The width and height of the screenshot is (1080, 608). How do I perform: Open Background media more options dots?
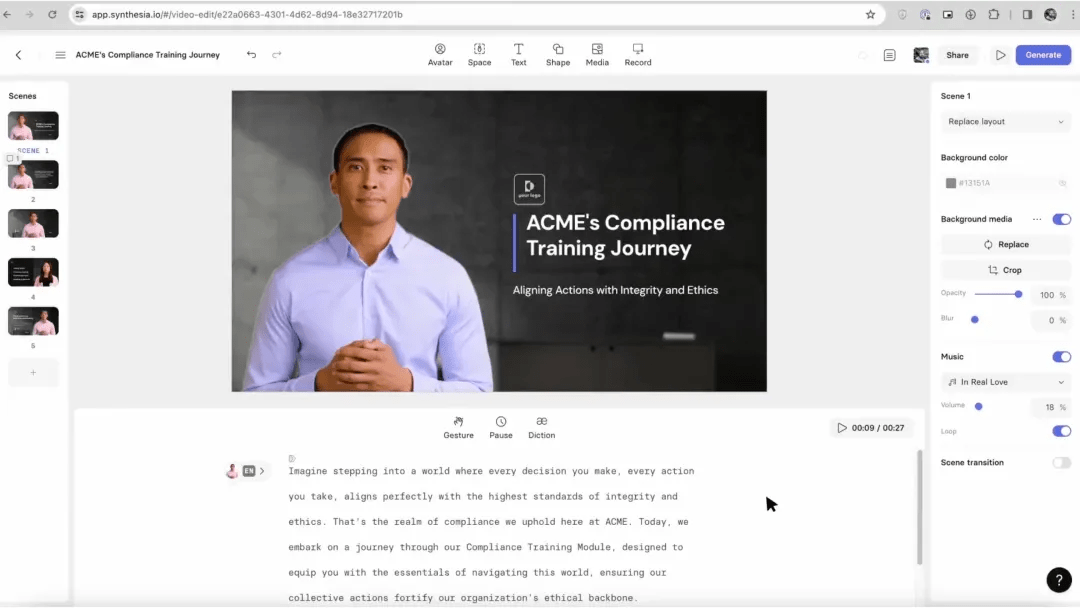pos(1037,219)
